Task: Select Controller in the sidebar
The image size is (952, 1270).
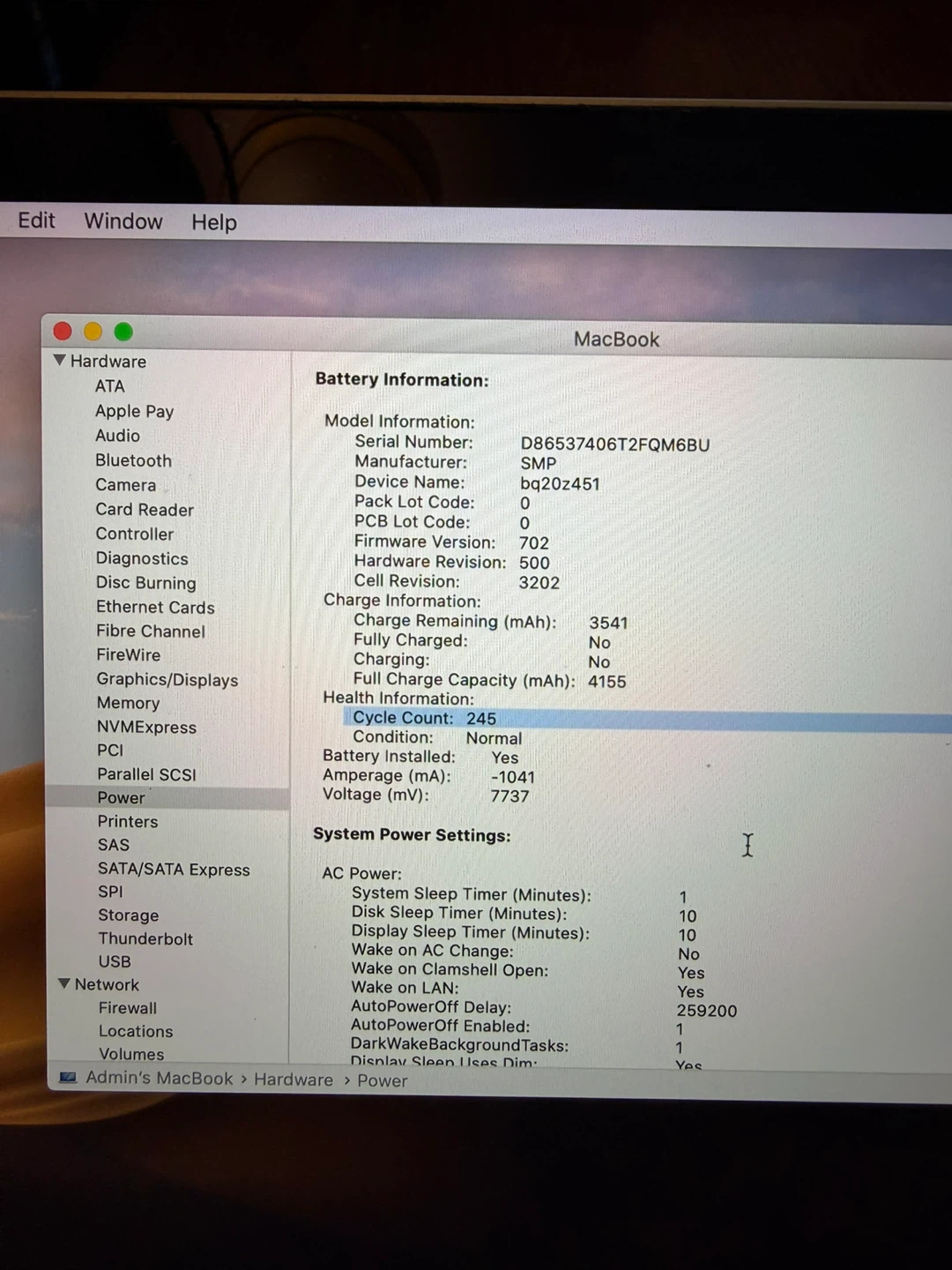Action: [135, 534]
